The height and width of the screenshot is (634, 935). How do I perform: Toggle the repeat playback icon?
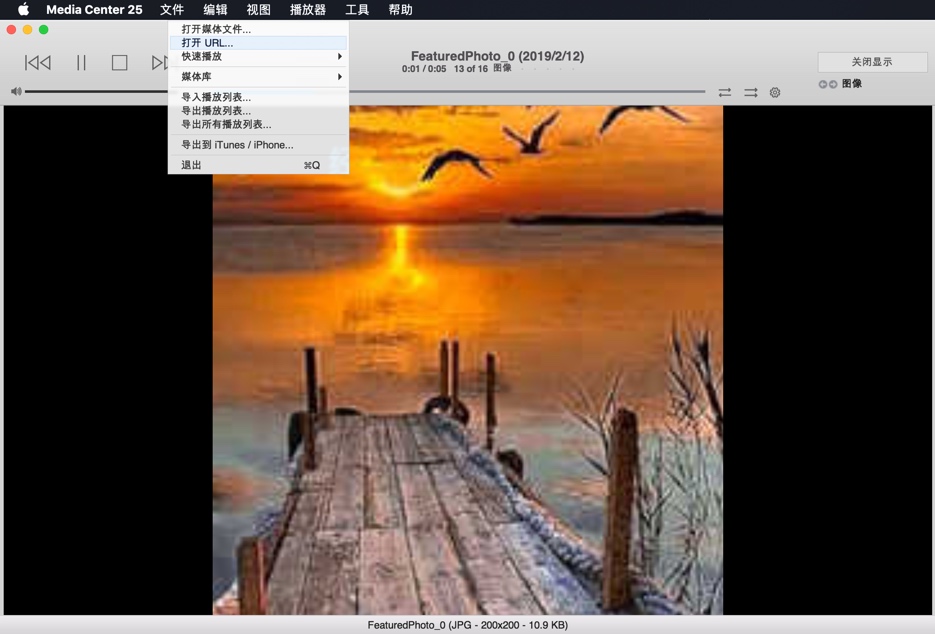pos(725,93)
